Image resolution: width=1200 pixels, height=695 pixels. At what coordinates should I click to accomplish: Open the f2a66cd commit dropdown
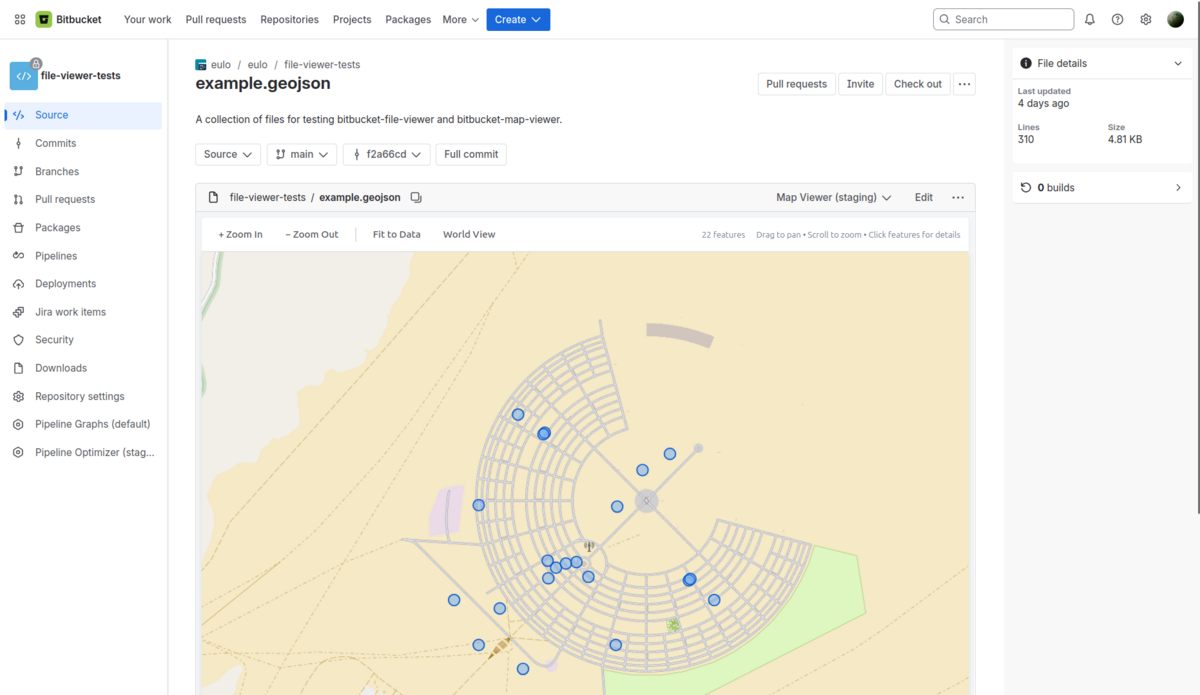[x=386, y=154]
